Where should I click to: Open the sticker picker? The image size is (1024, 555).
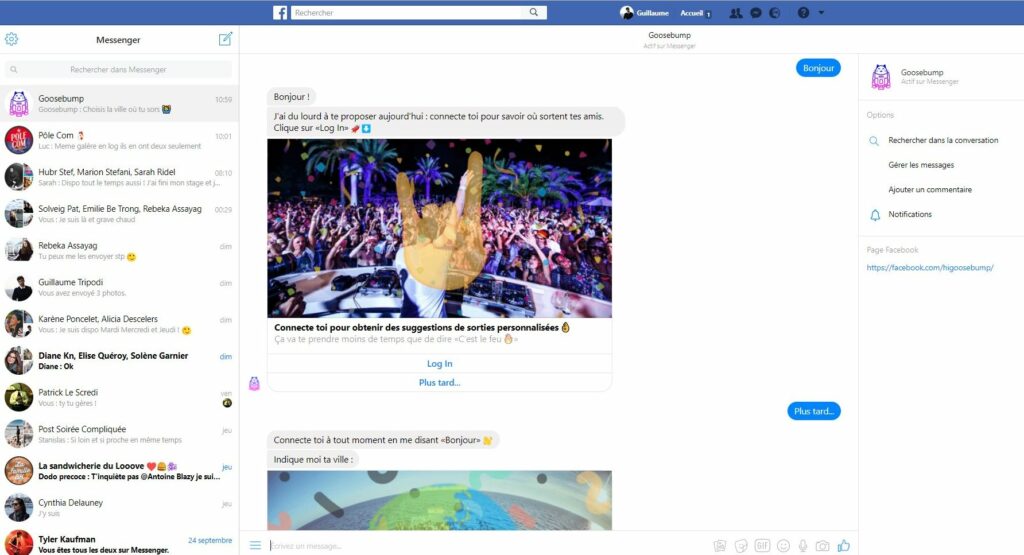pyautogui.click(x=741, y=546)
